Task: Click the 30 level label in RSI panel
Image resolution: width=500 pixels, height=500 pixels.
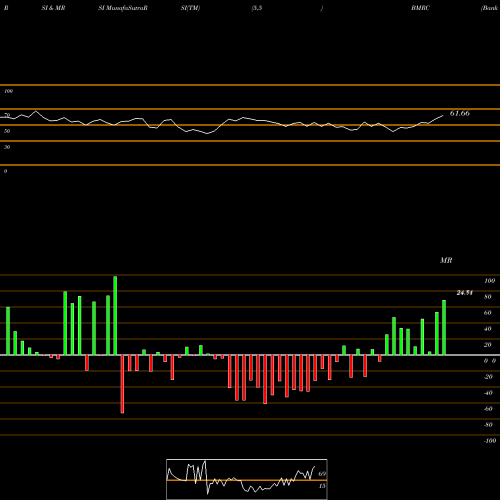Action: (x=7, y=147)
